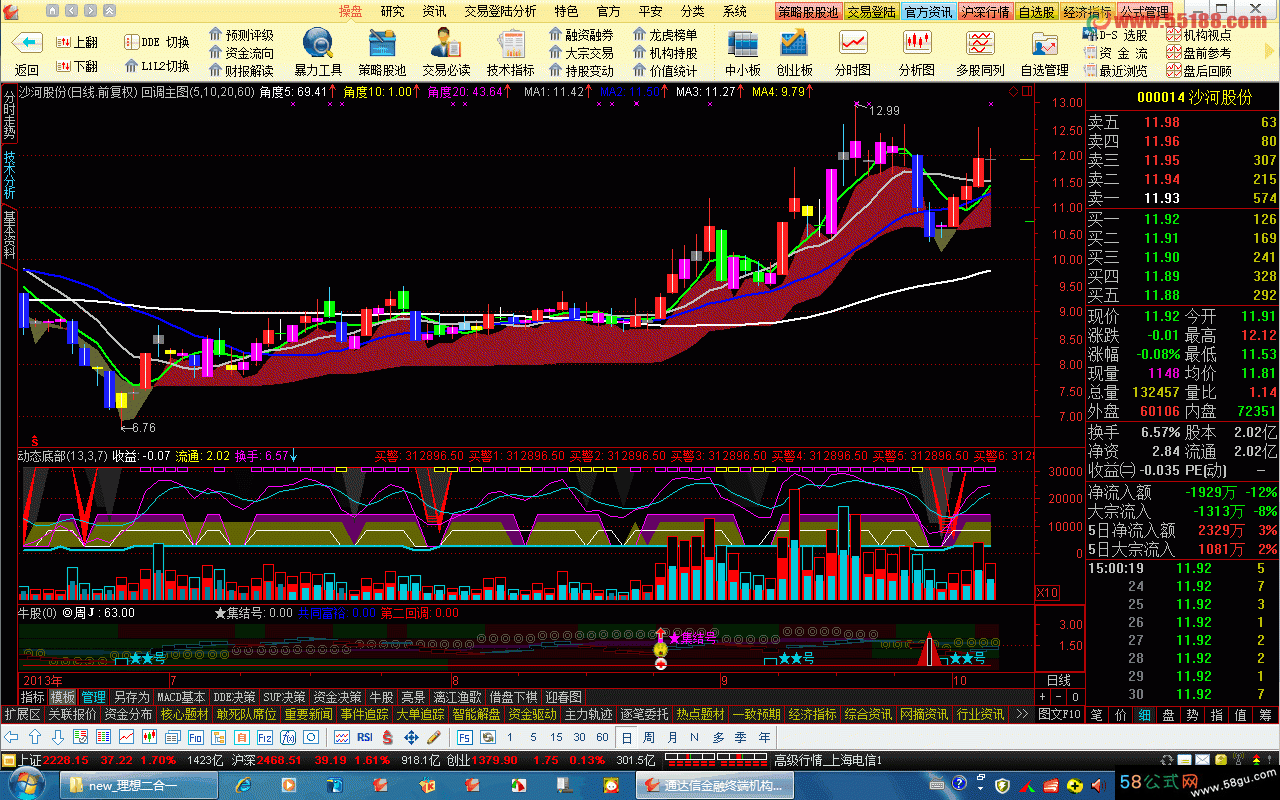Select the 基本资料 side tab
This screenshot has width=1280, height=800.
tap(9, 235)
